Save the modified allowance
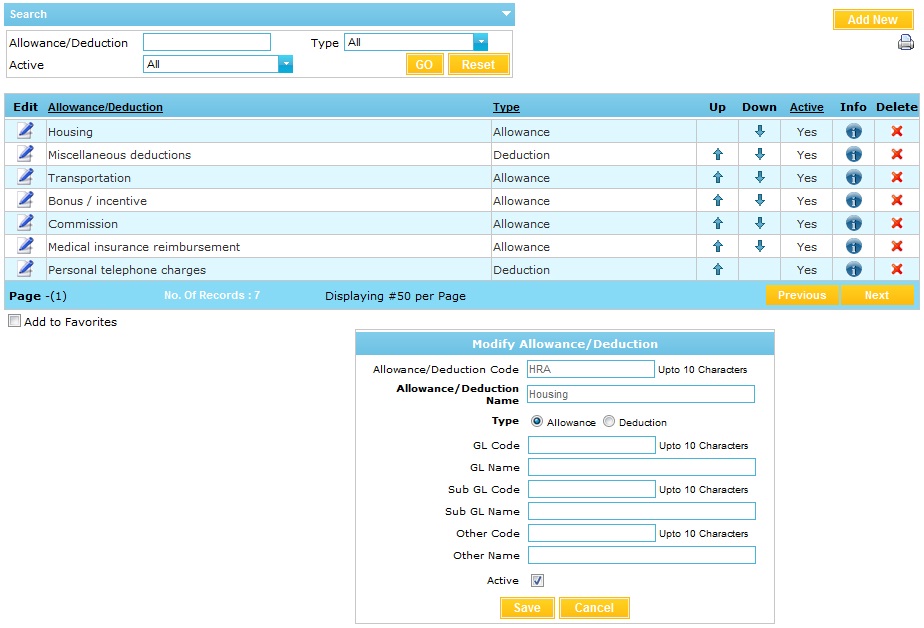The height and width of the screenshot is (628, 924). pyautogui.click(x=527, y=607)
